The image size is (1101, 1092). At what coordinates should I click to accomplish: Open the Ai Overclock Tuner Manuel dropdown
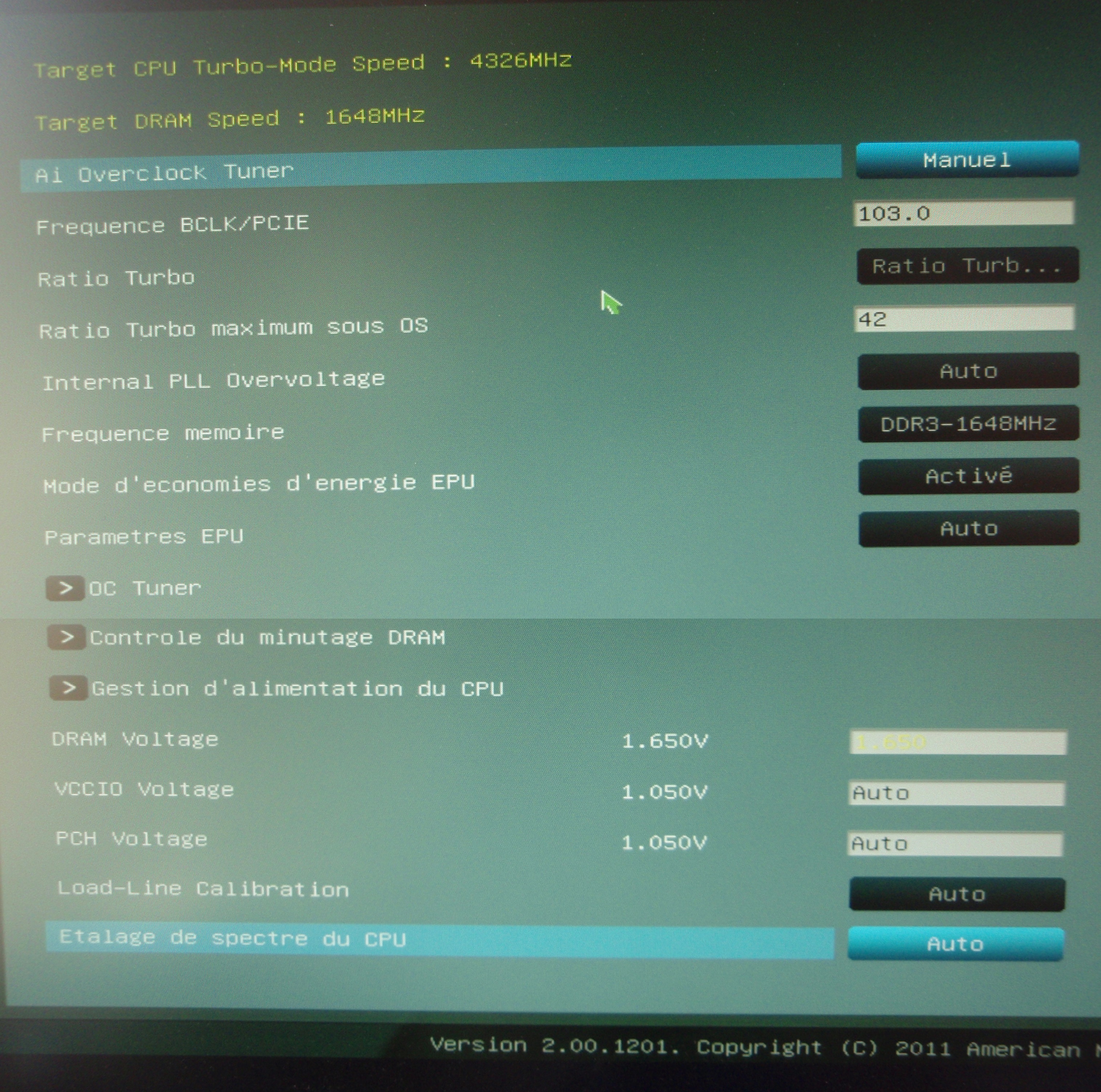[x=967, y=160]
